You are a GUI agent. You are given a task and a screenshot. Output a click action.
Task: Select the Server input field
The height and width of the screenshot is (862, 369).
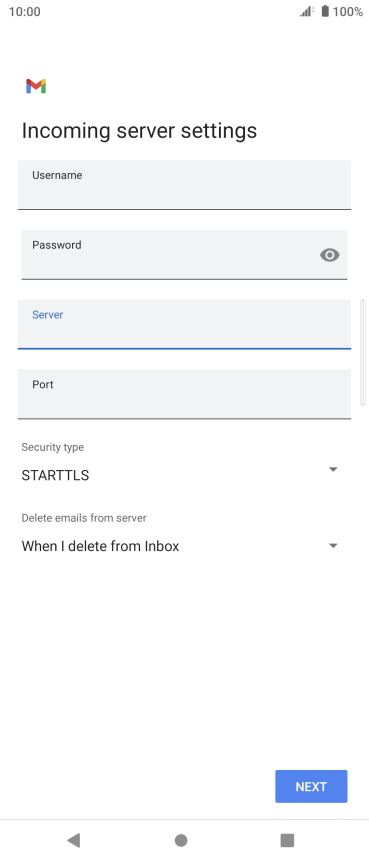[184, 324]
